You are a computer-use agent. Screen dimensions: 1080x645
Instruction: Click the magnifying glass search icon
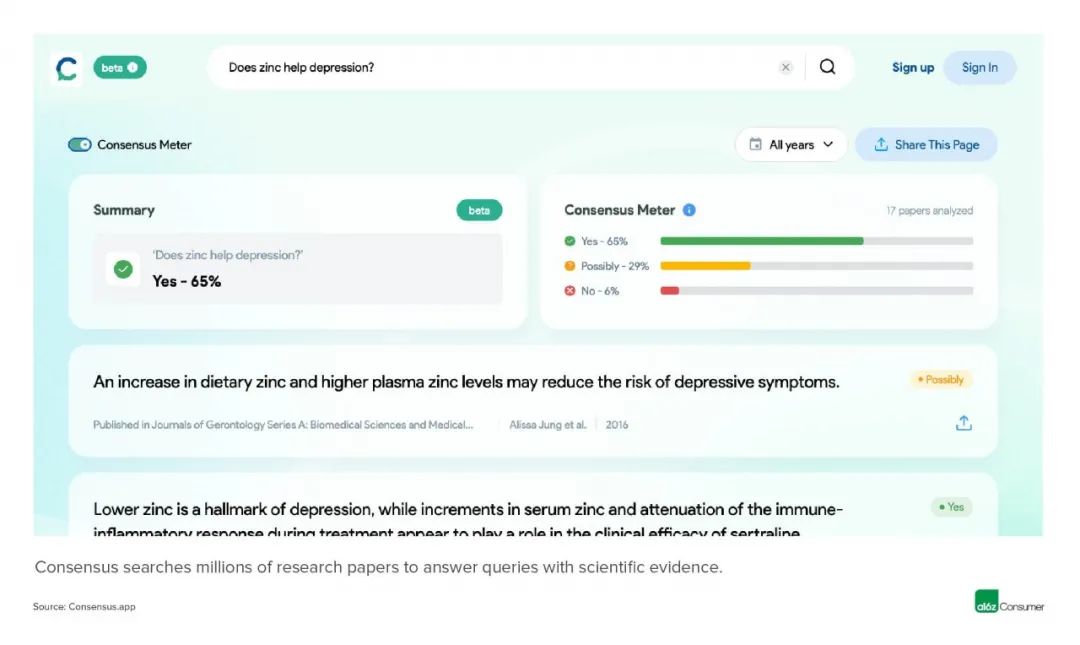click(x=827, y=67)
